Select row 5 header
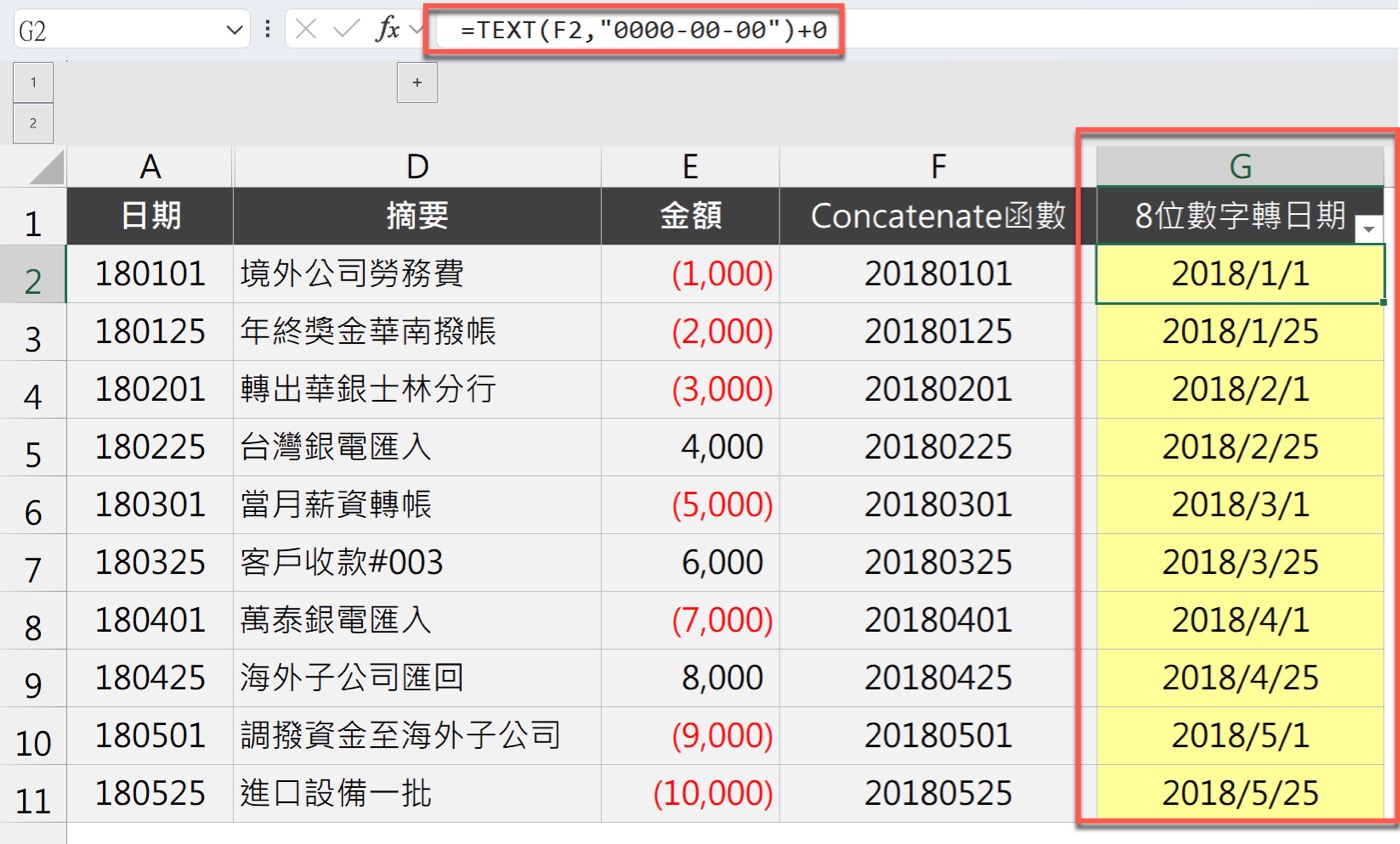The image size is (1400, 844). click(x=33, y=448)
